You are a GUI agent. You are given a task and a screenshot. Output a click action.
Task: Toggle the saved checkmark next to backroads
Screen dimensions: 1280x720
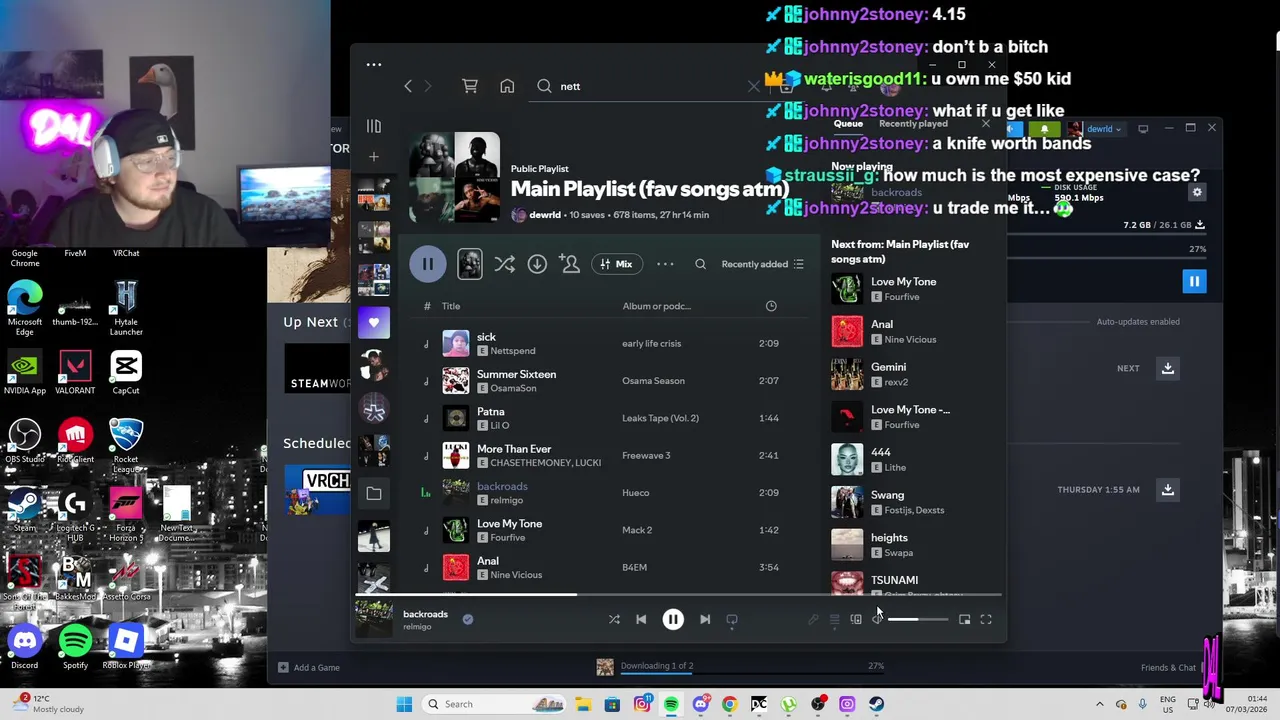(x=467, y=619)
